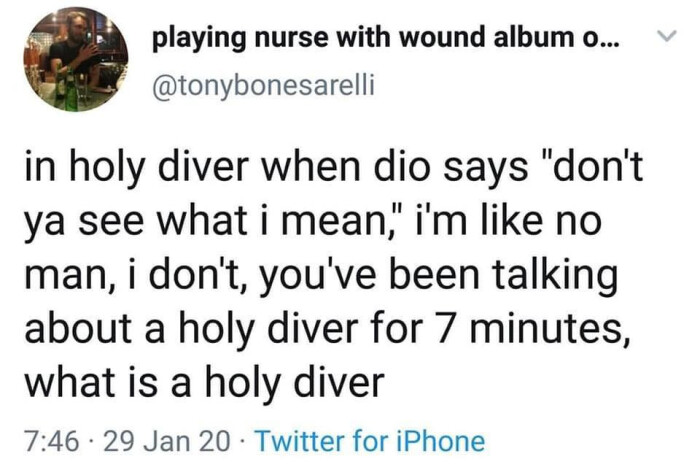Click the last line "what is a holy diver"
Screen dimensions: 700x470
[x=203, y=382]
